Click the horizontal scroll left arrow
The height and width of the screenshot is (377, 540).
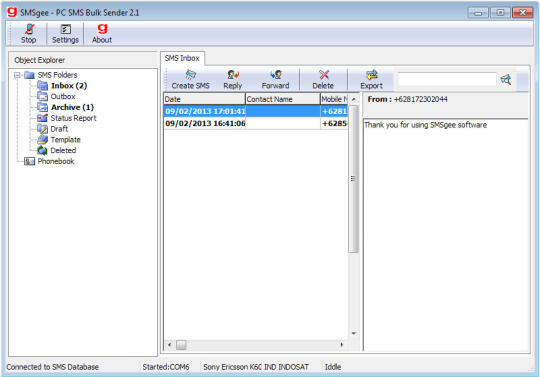[169, 345]
